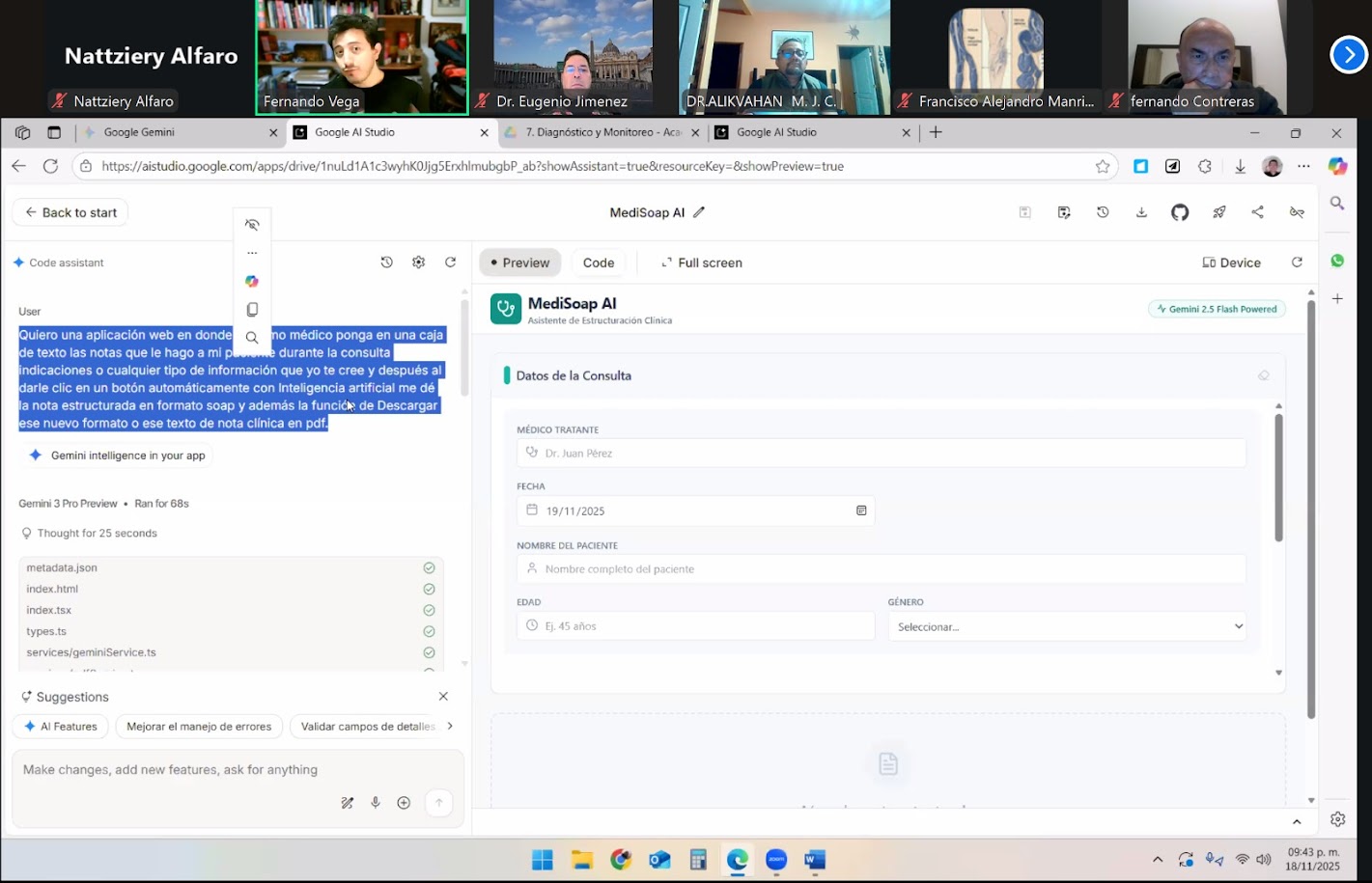The height and width of the screenshot is (883, 1372).
Task: Click Mejorar el manejo de errores suggestion
Action: click(199, 727)
